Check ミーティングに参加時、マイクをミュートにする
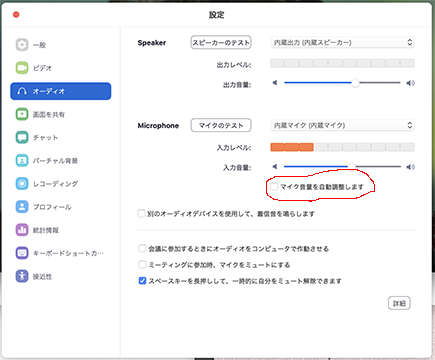 pyautogui.click(x=142, y=265)
